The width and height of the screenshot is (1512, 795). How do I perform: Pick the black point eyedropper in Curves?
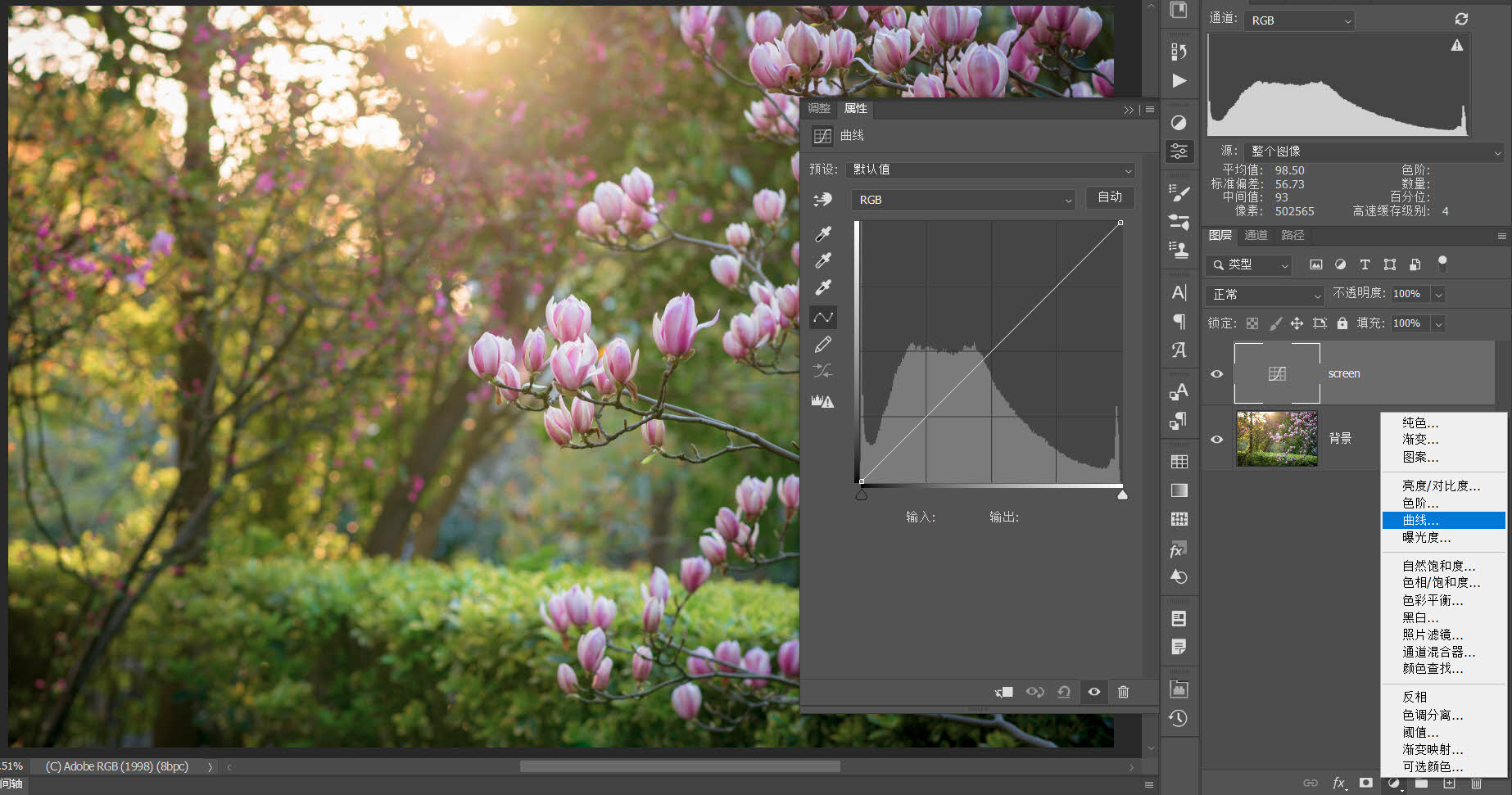click(823, 234)
